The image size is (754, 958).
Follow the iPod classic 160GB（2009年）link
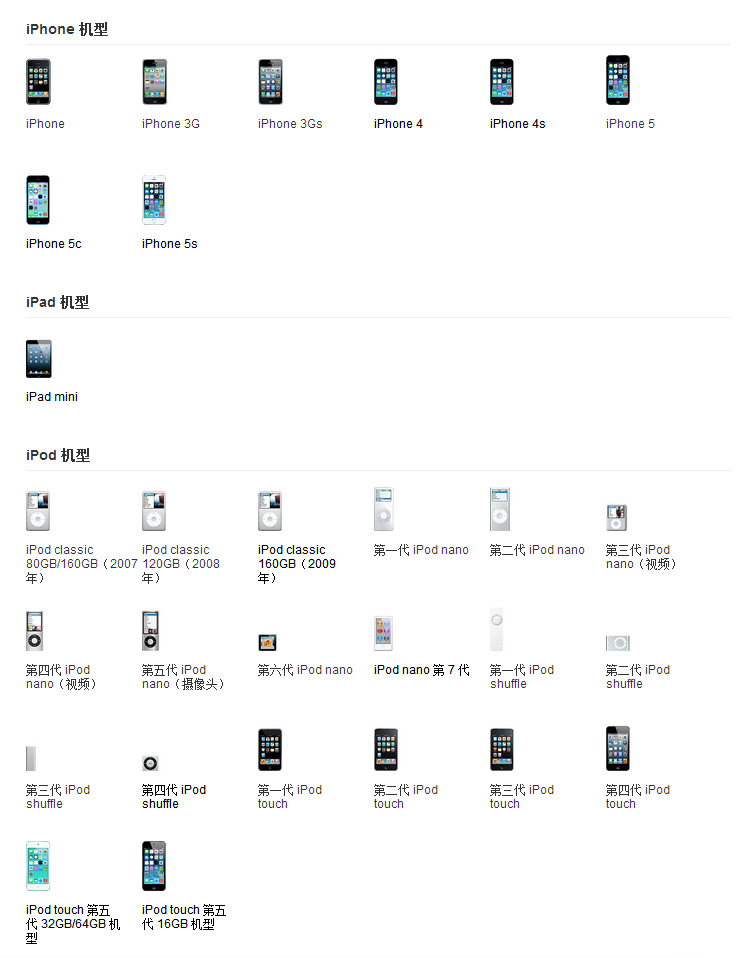(x=297, y=563)
